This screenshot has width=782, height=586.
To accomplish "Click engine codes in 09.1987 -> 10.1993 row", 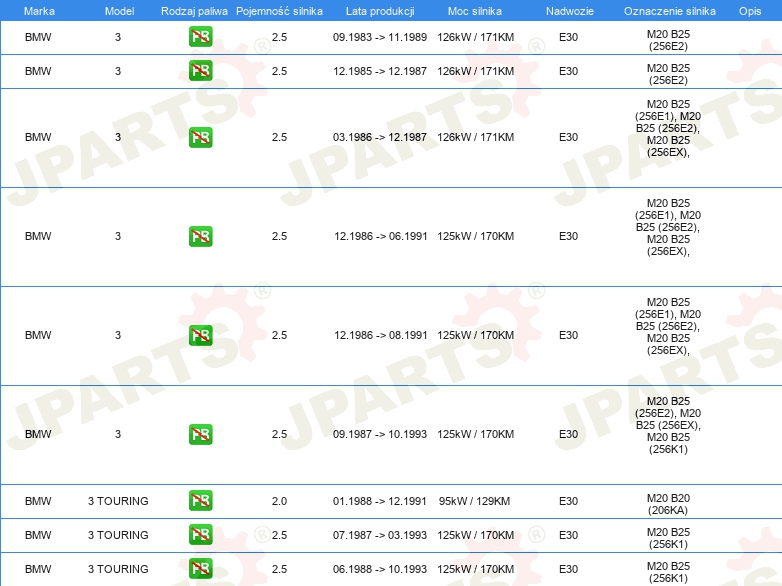I will pyautogui.click(x=668, y=425).
